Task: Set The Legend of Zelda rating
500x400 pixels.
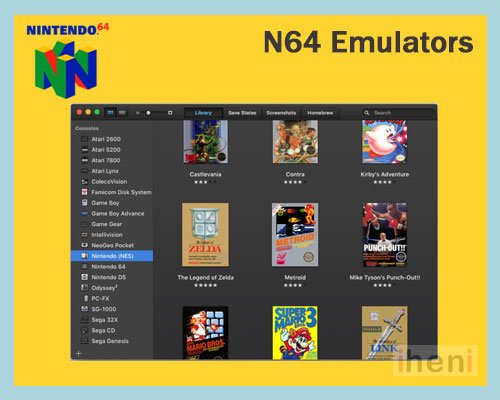Action: point(205,285)
